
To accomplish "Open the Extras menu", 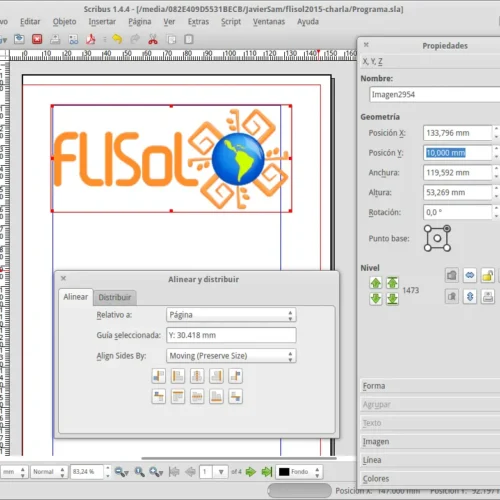I will pyautogui.click(x=198, y=22).
